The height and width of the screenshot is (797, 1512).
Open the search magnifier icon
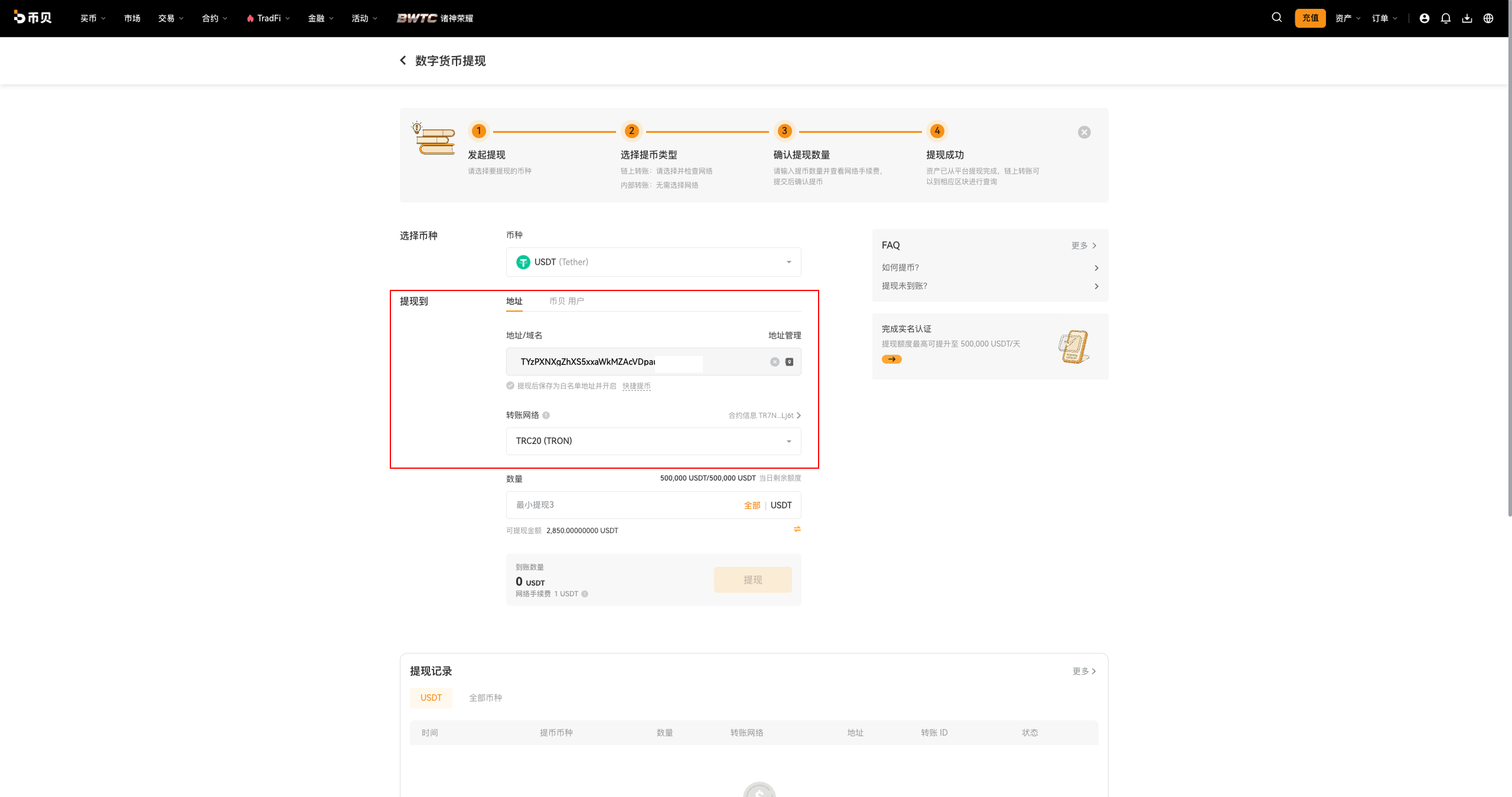click(1276, 18)
